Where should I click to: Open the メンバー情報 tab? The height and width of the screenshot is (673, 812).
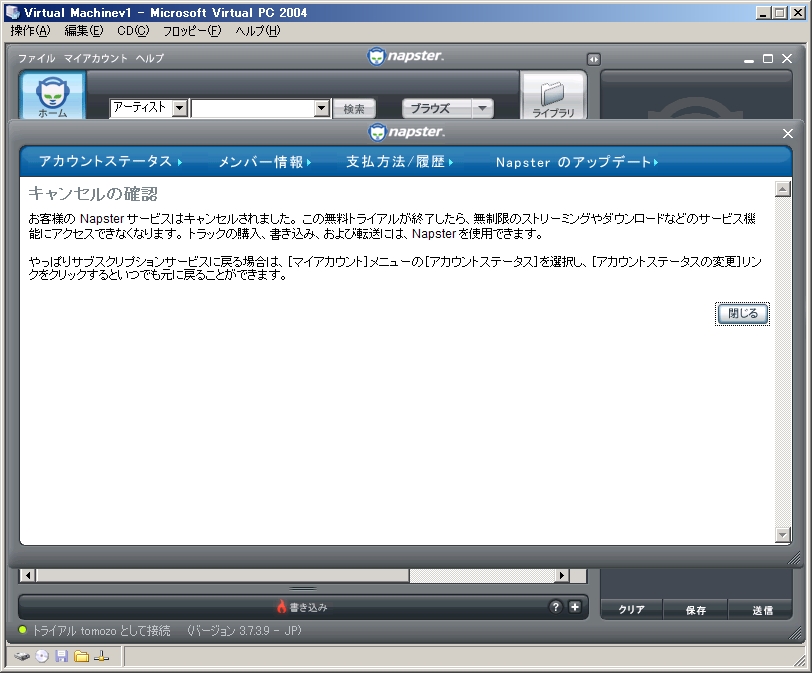[x=265, y=162]
